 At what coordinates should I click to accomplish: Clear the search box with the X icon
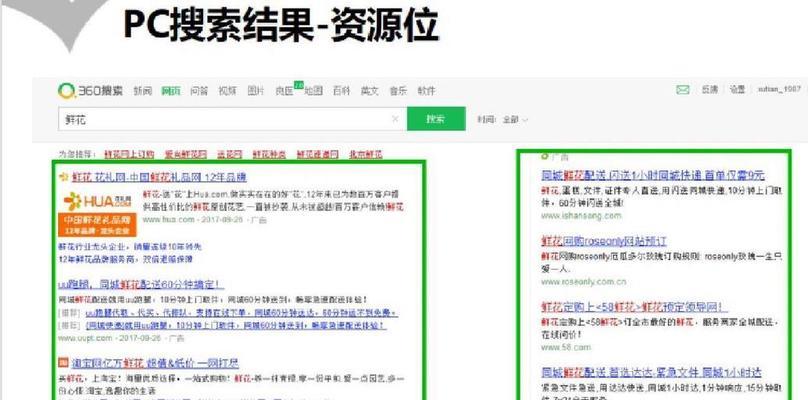[395, 119]
